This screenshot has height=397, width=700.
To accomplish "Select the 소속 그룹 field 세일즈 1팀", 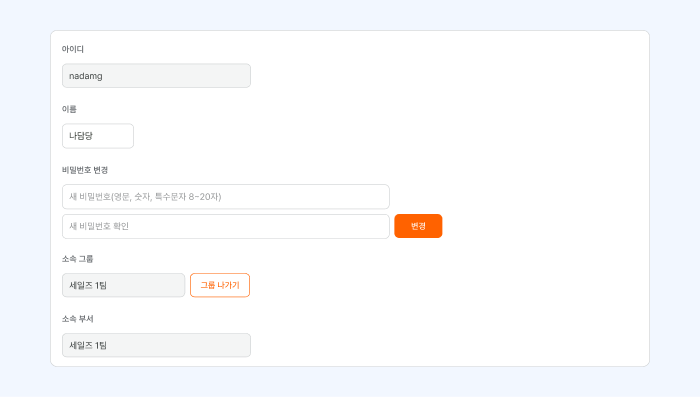I will [123, 285].
